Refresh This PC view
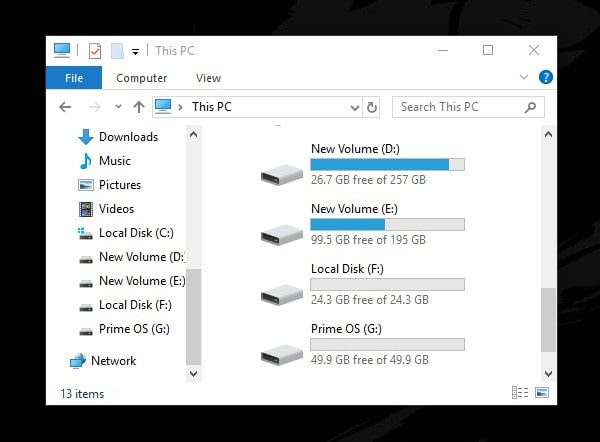Viewport: 600px width, 442px height. coord(372,108)
